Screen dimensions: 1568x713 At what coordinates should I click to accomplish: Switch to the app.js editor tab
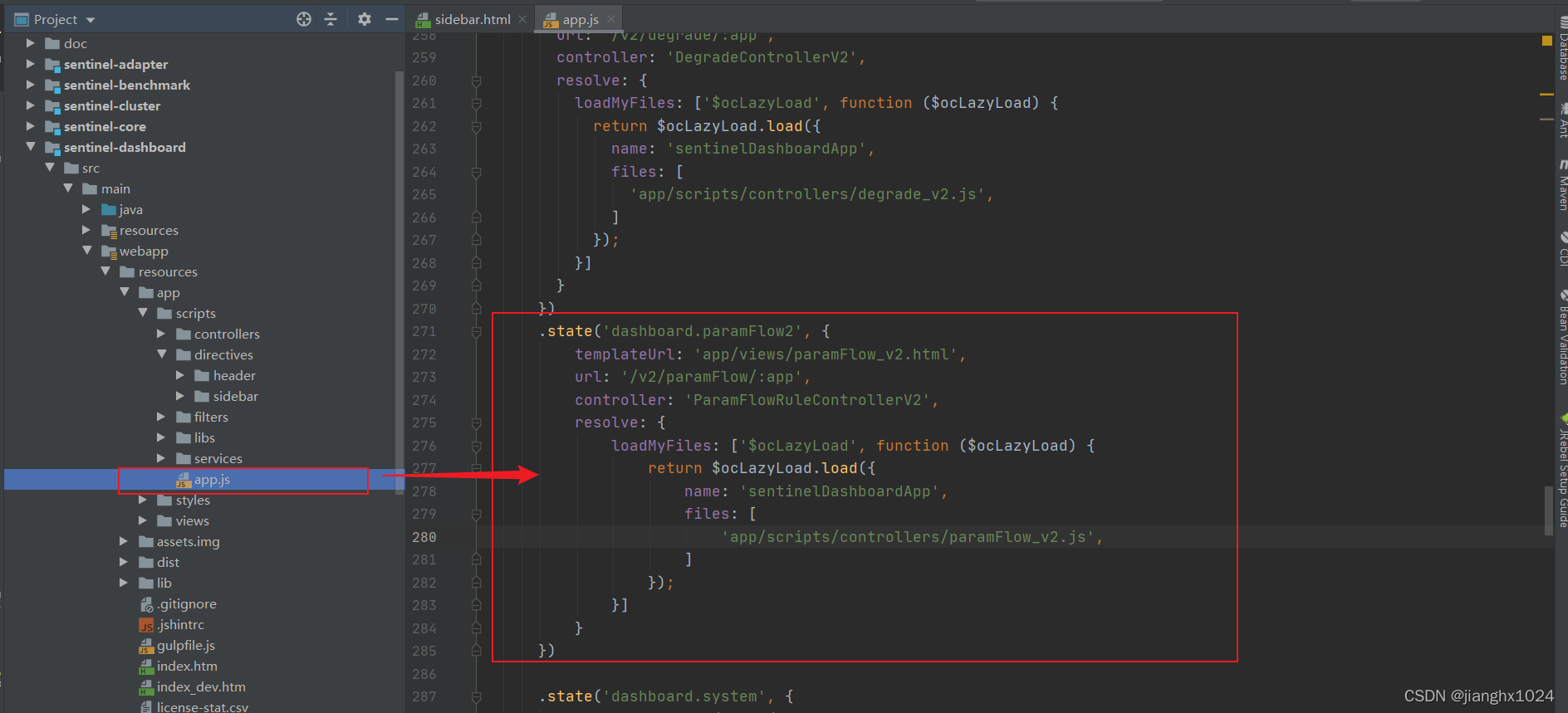pos(580,19)
